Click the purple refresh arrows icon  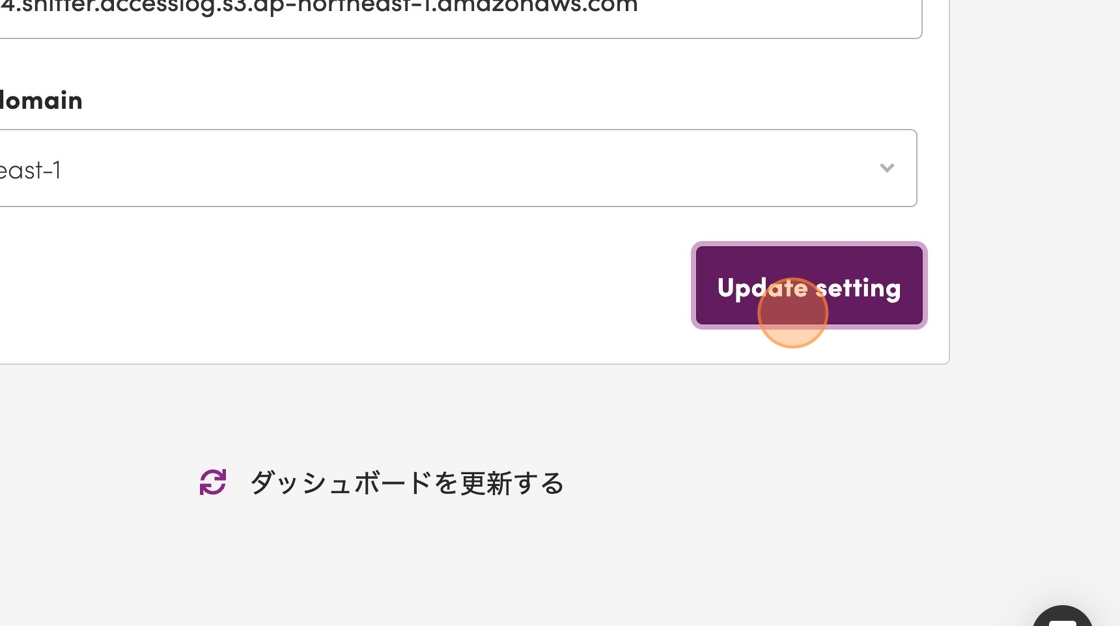tap(213, 482)
